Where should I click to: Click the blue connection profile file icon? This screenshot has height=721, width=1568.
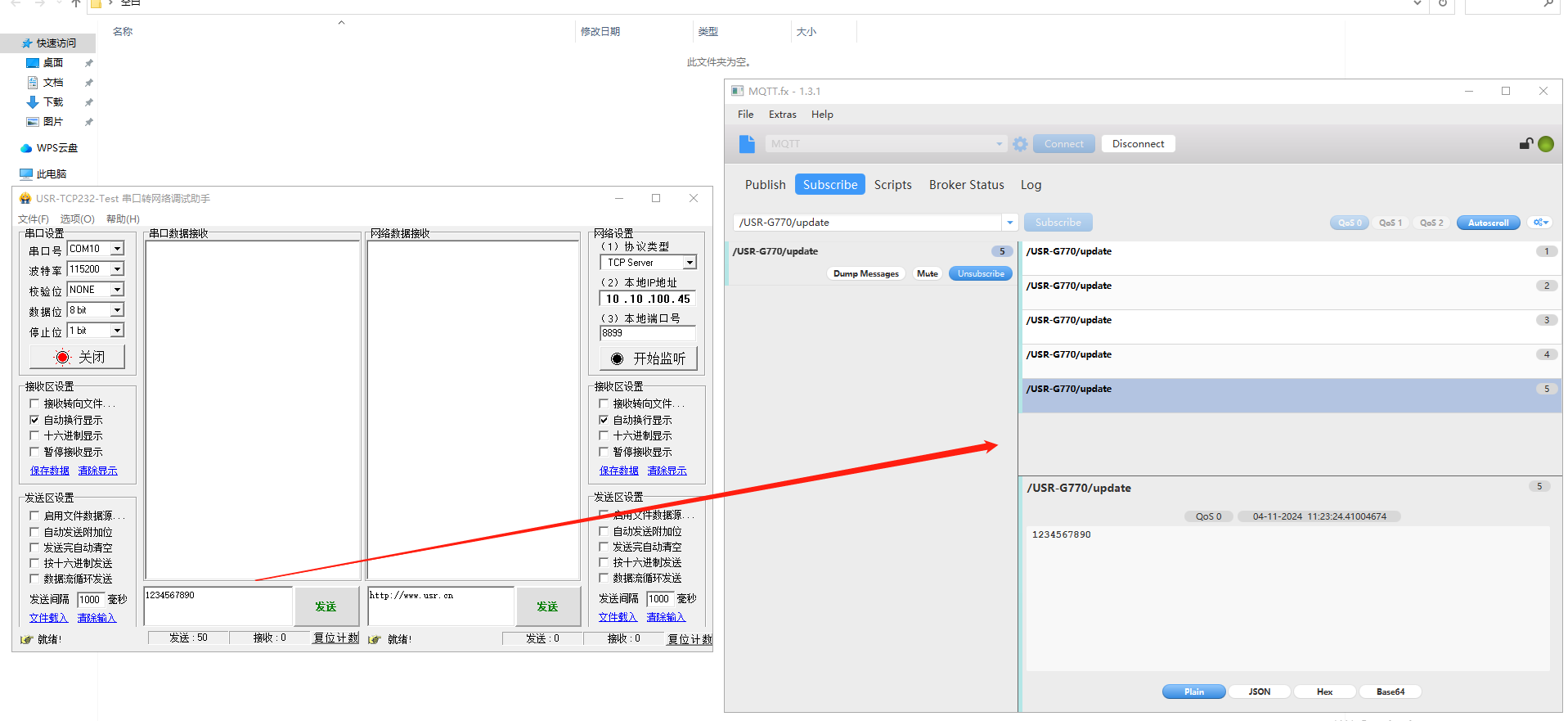point(747,144)
